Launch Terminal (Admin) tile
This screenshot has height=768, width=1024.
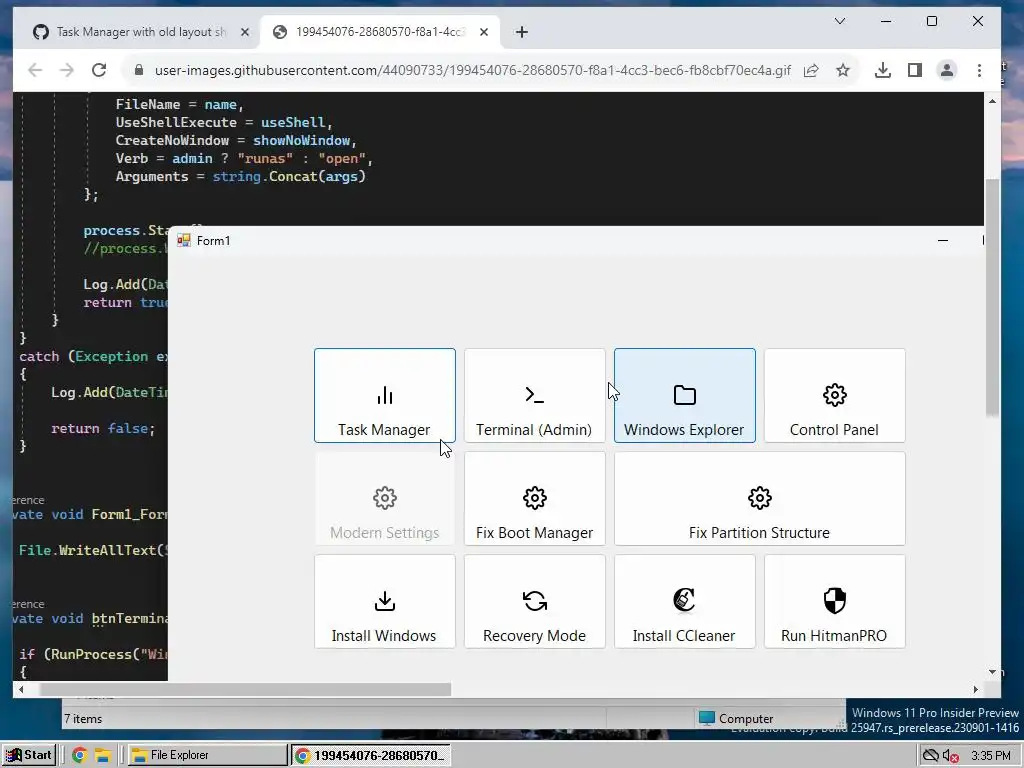534,395
